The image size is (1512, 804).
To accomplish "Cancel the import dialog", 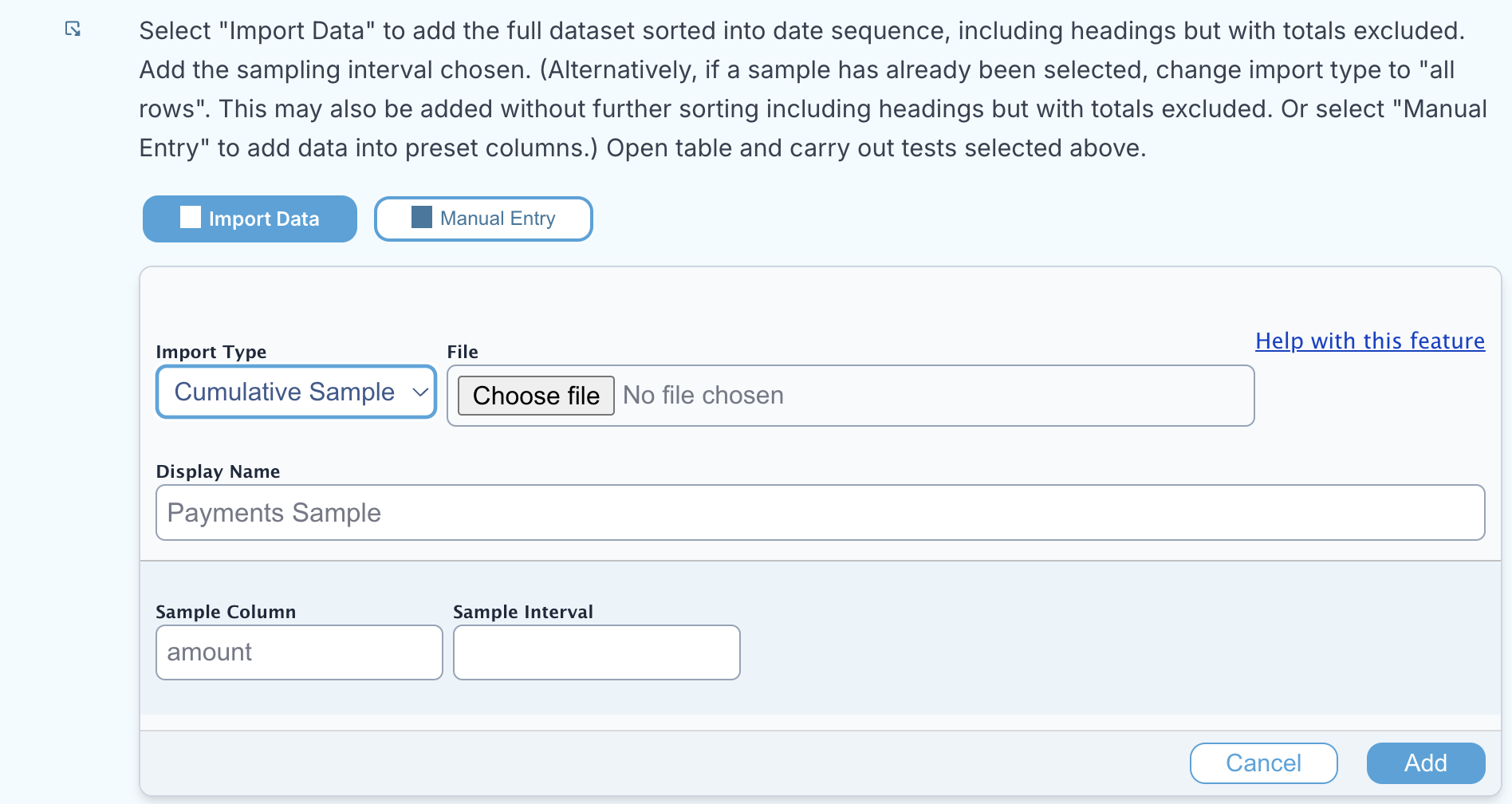I will click(x=1263, y=763).
